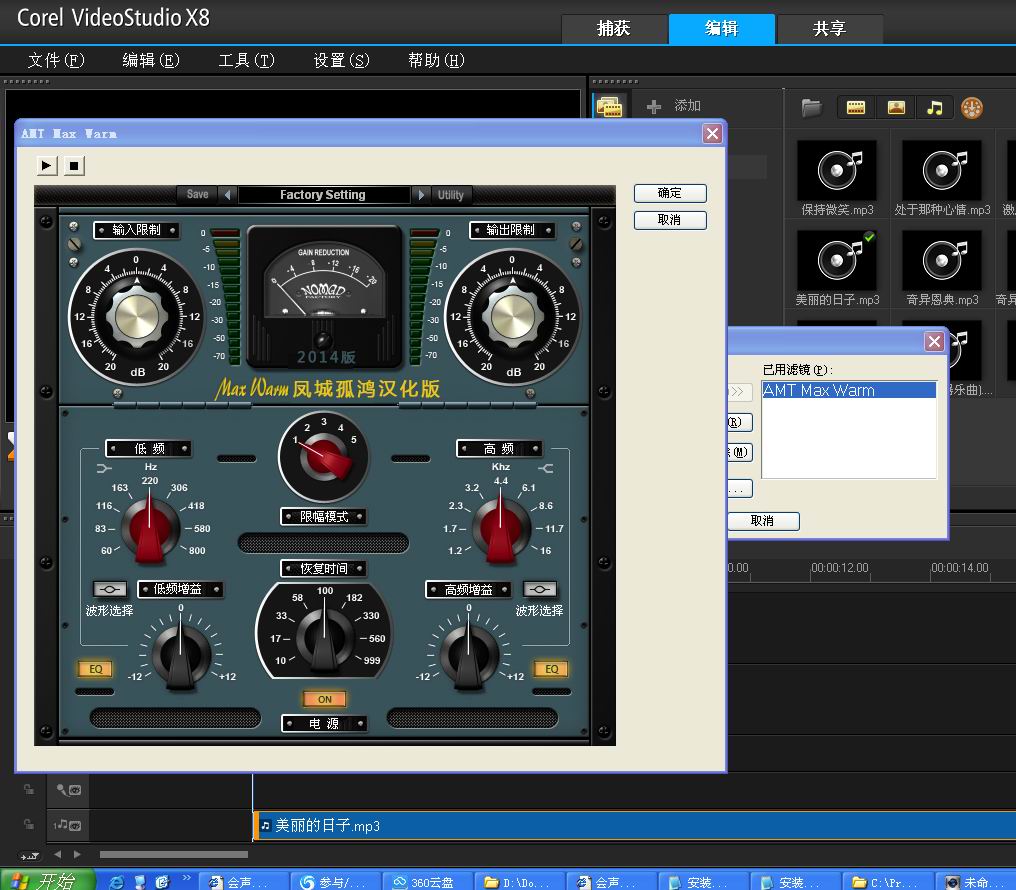Click the high shelf filter icon
Screen dimensions: 1016x890
(546, 468)
